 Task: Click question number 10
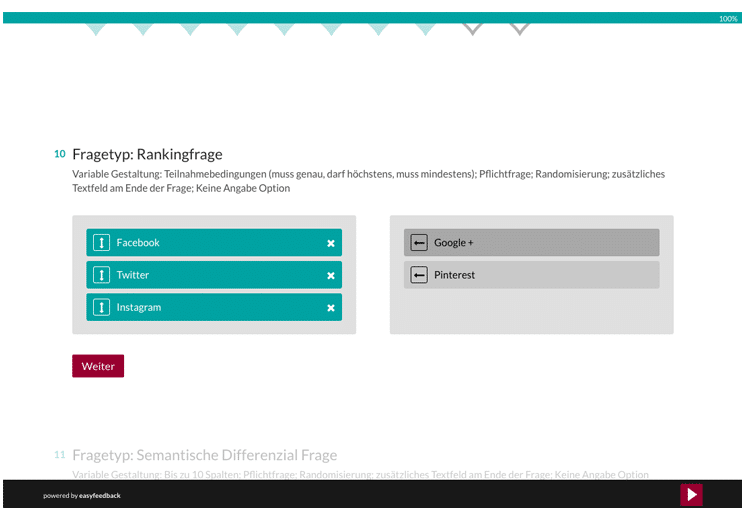click(59, 154)
